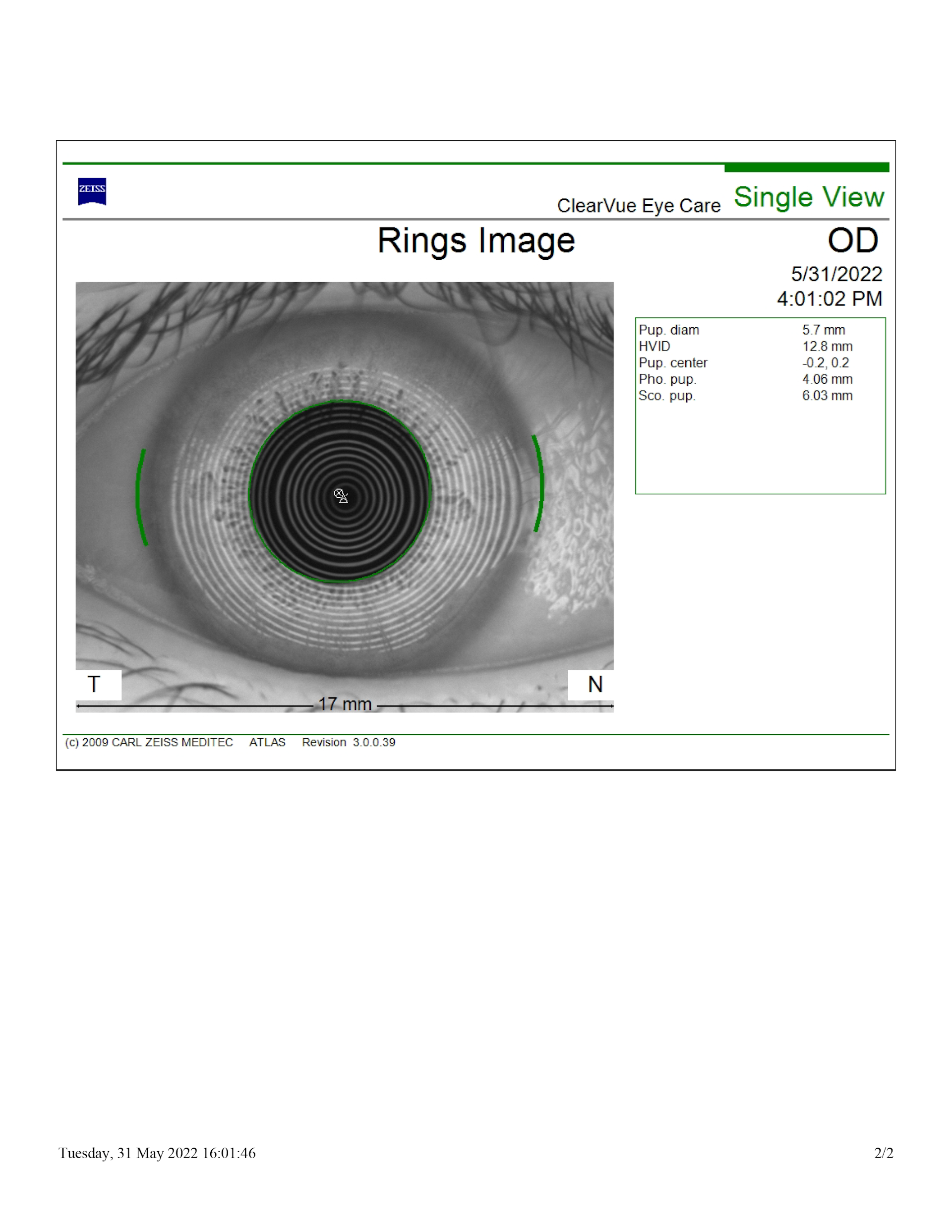This screenshot has width=952, height=1232.
Task: Click the ZEISS logo
Action: tap(92, 192)
